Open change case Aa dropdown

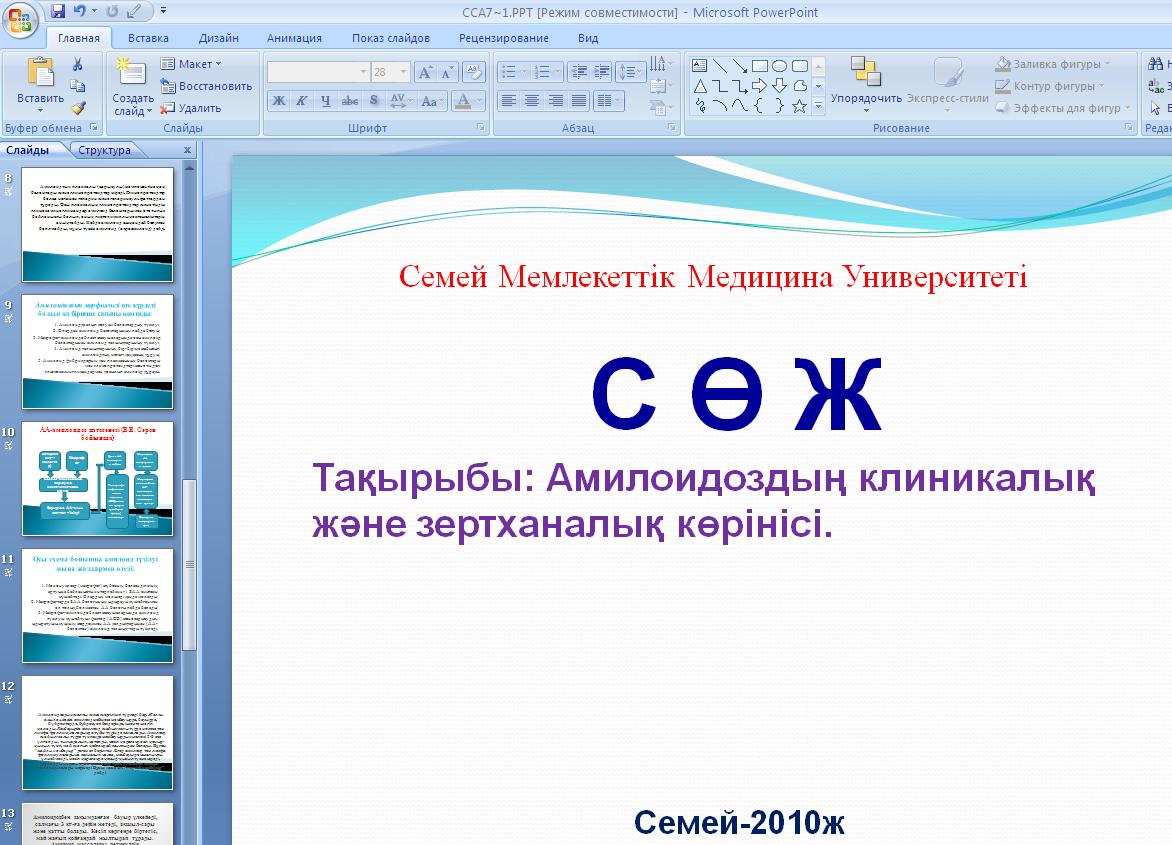[431, 100]
